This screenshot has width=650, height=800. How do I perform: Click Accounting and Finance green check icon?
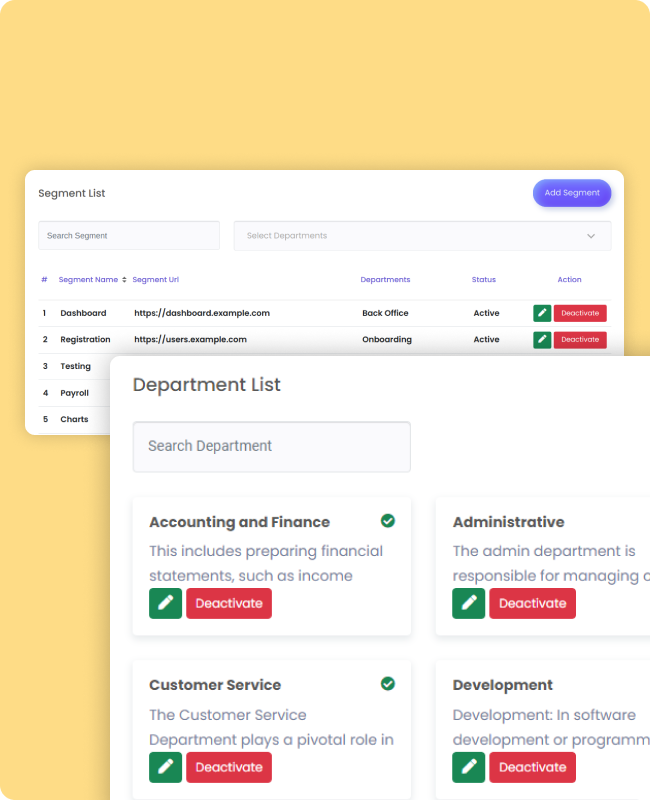pyautogui.click(x=388, y=521)
